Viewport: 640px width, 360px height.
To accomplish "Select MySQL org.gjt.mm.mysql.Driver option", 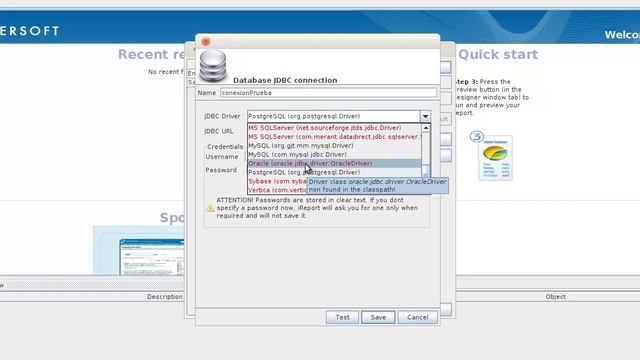I will [x=334, y=146].
